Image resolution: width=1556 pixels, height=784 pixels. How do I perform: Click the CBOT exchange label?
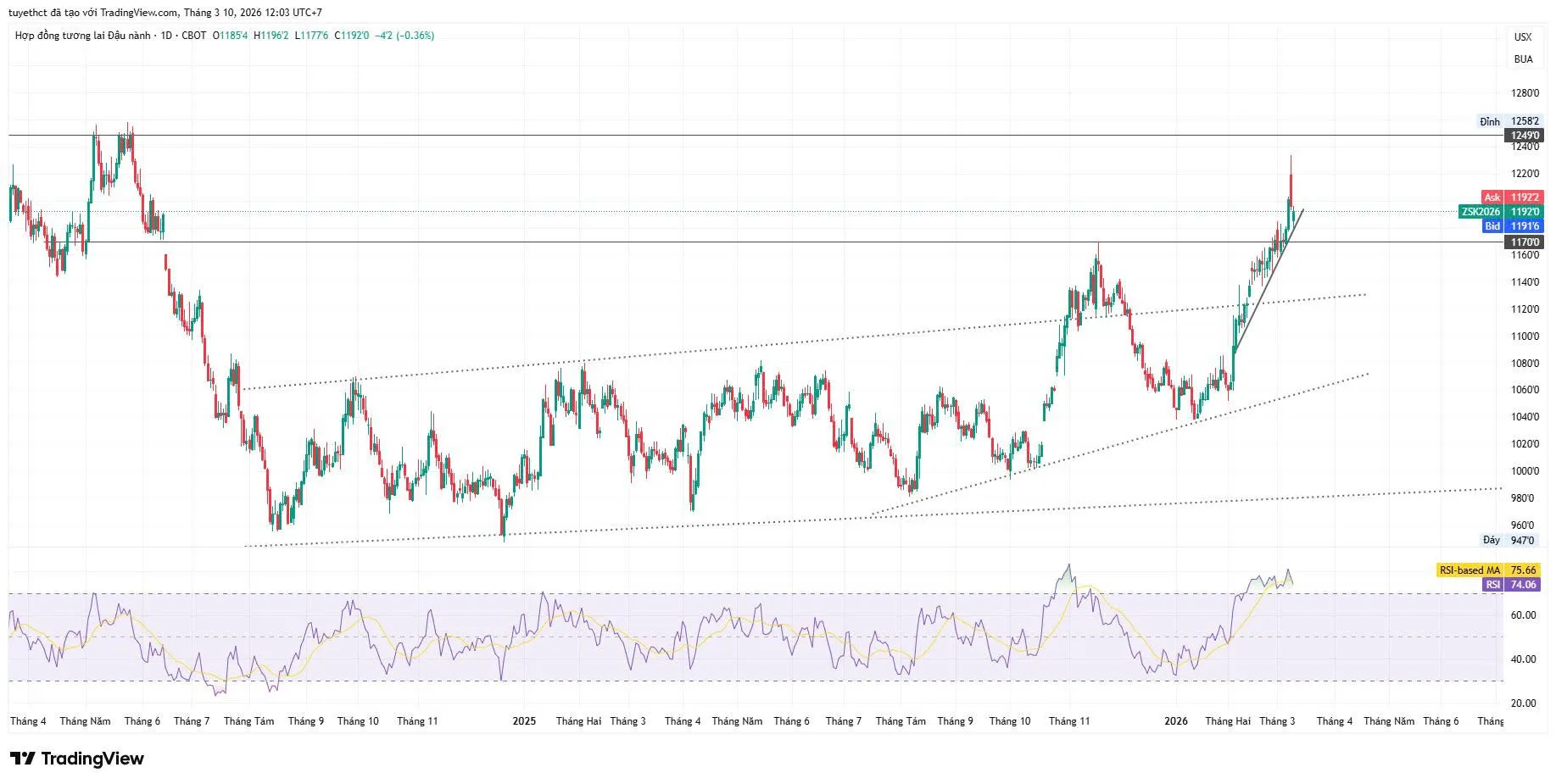coord(194,36)
